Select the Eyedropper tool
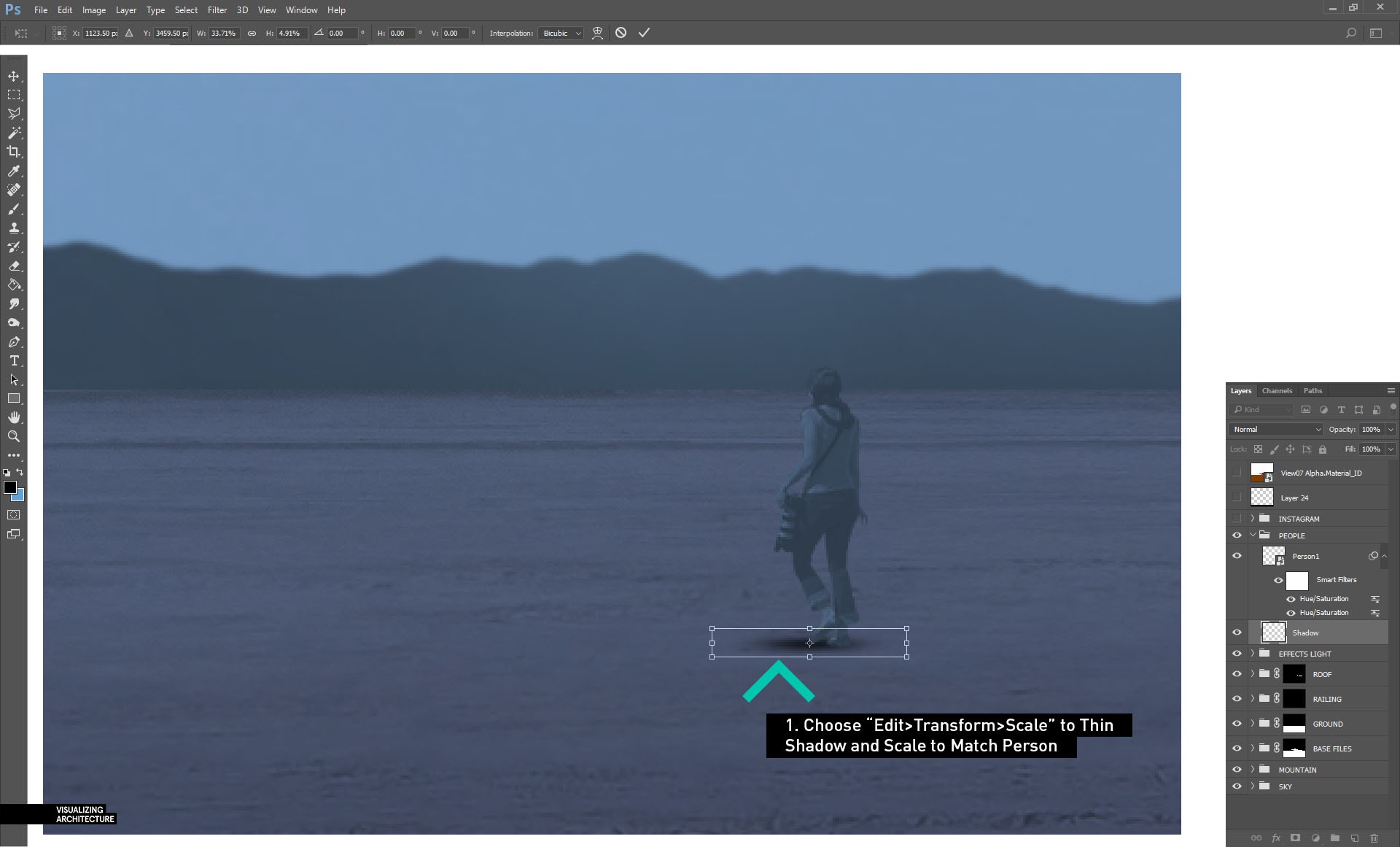The height and width of the screenshot is (847, 1400). click(14, 171)
